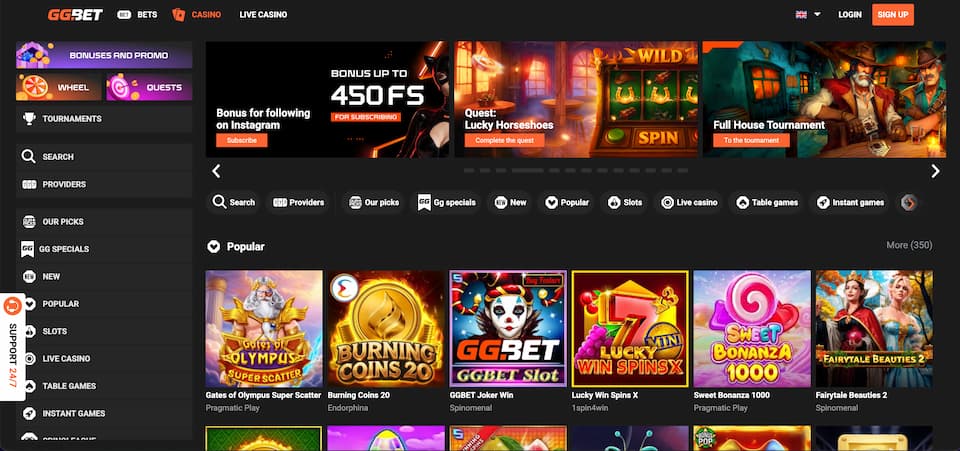Viewport: 960px width, 451px height.
Task: Click the sidebar Popular heart icon
Action: pos(29,304)
